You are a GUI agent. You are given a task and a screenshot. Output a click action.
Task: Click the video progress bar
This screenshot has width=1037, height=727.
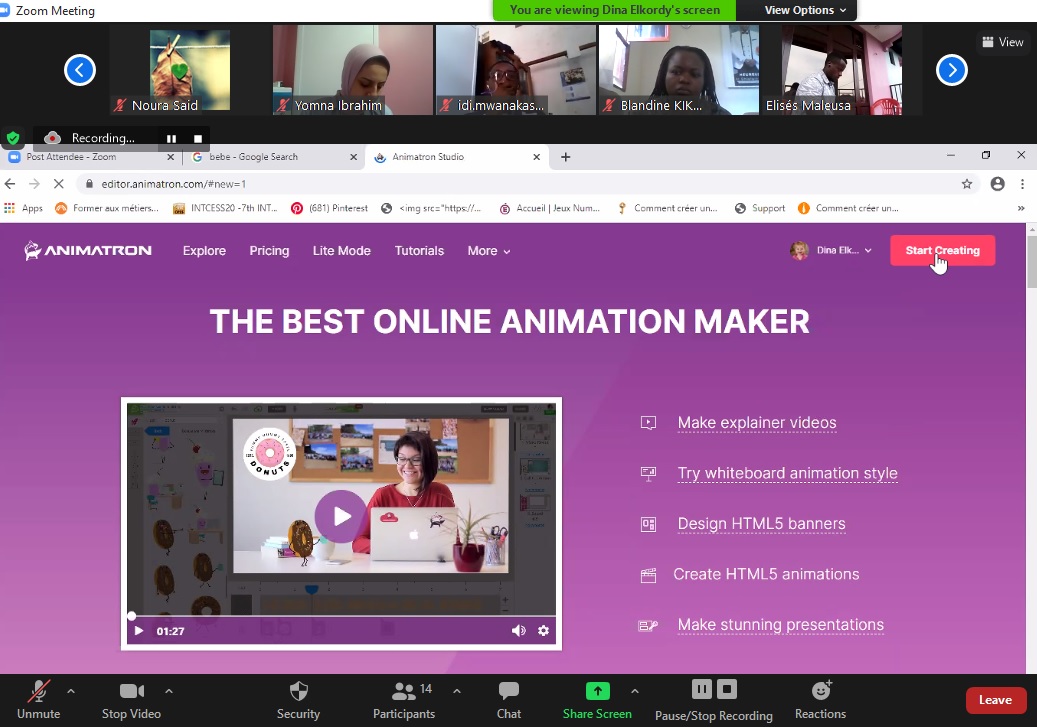(x=340, y=616)
